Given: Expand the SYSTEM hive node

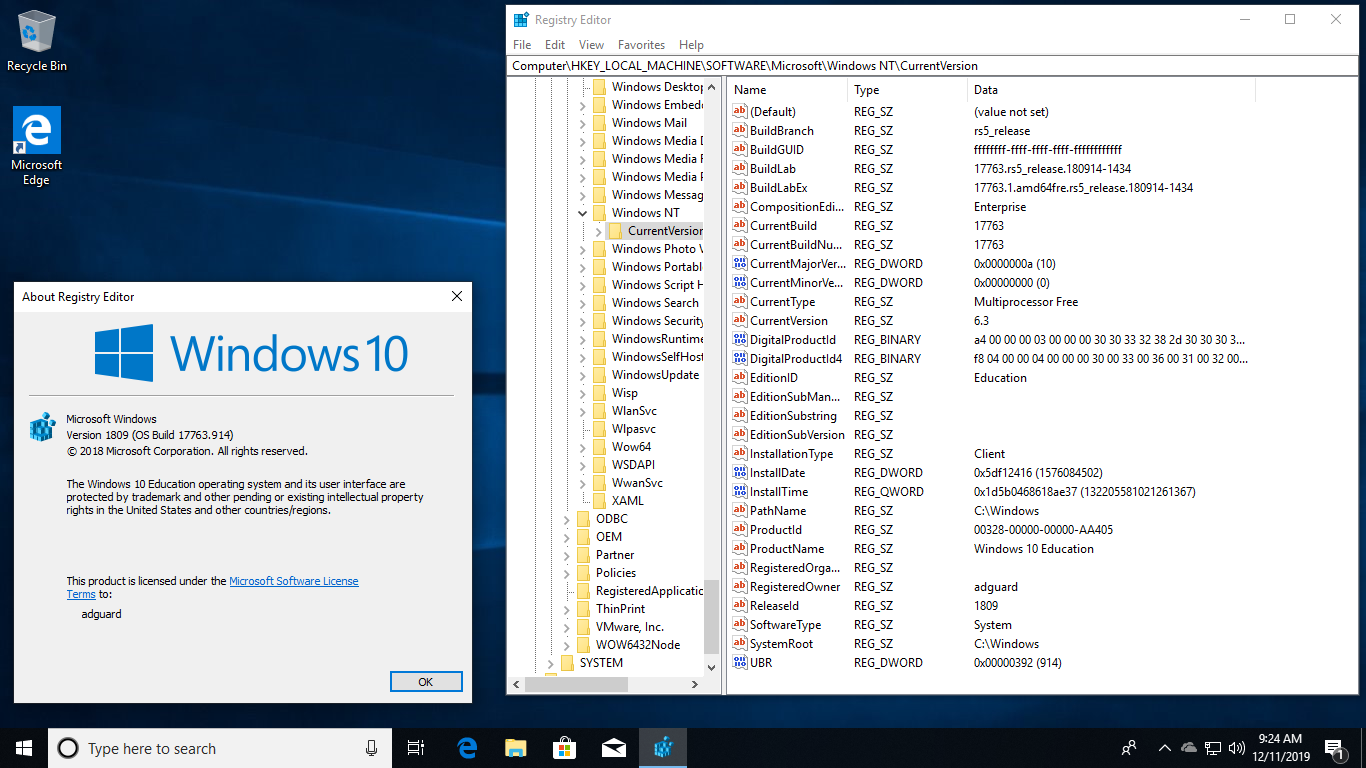Looking at the screenshot, I should [x=551, y=663].
